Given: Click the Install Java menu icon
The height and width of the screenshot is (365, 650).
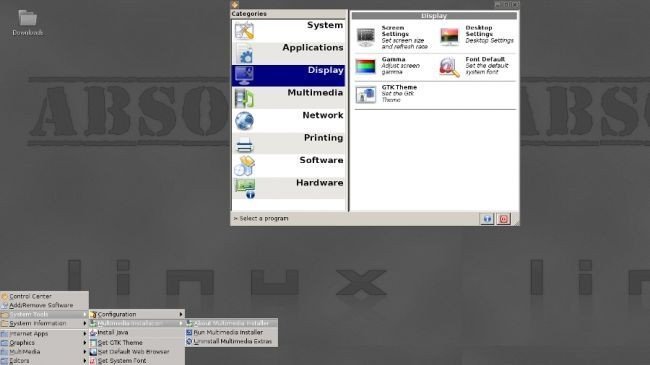Looking at the screenshot, I should coord(93,333).
